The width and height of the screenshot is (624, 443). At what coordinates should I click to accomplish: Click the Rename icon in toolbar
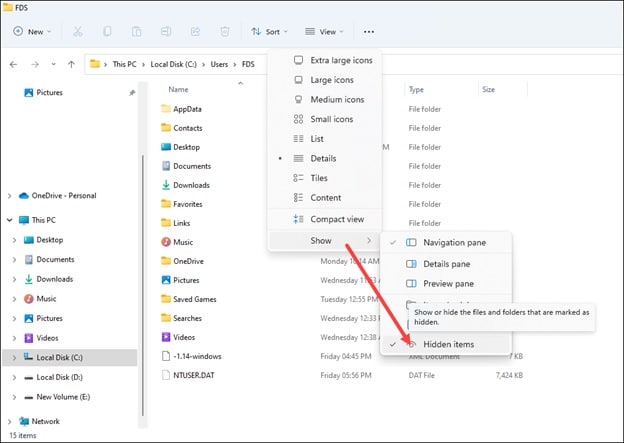click(x=167, y=31)
